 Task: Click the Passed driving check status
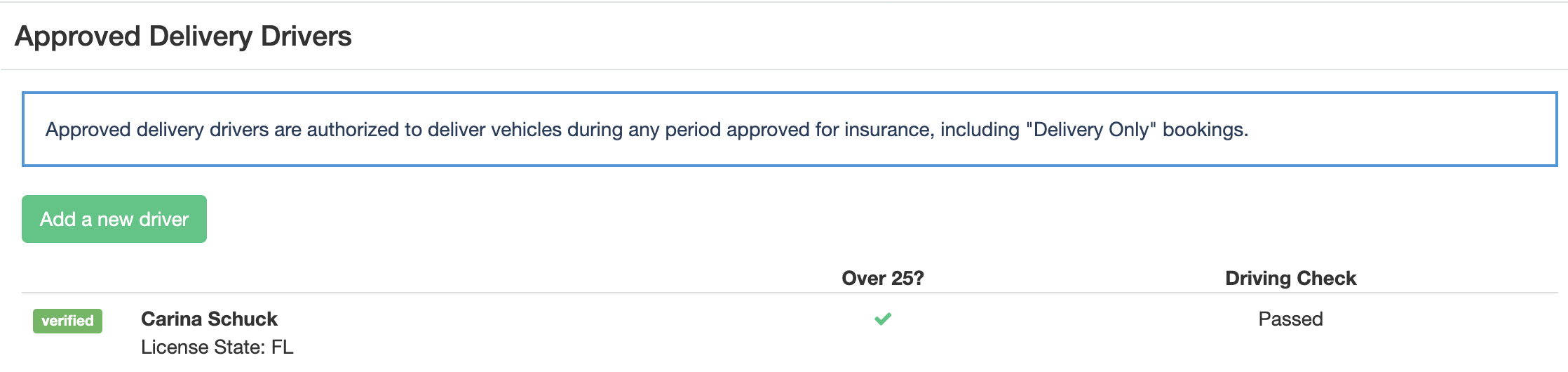coord(1290,319)
